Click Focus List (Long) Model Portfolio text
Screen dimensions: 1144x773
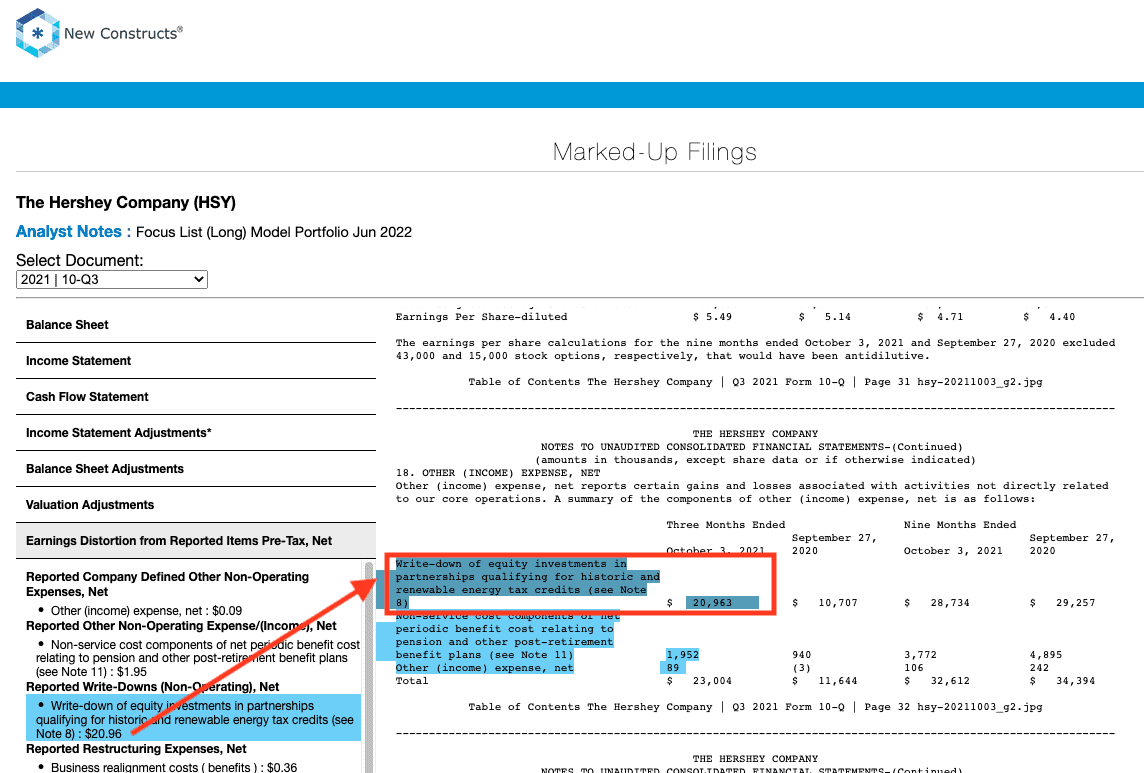click(274, 232)
